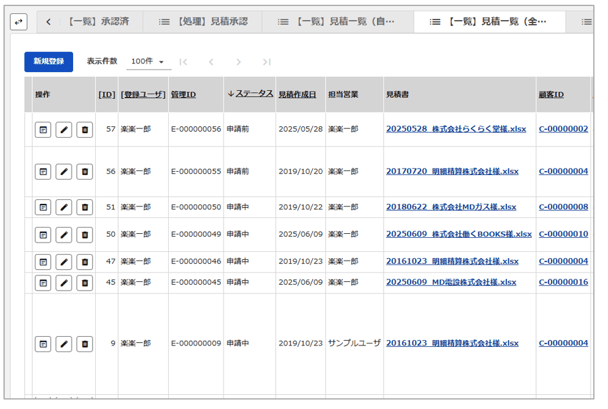Select management ID cell E-000000046

point(196,261)
